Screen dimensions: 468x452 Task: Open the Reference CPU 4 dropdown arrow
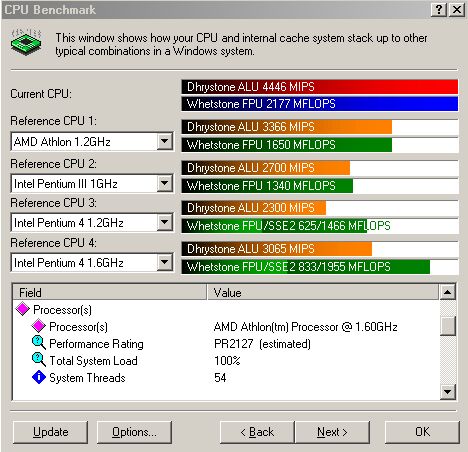coord(164,262)
